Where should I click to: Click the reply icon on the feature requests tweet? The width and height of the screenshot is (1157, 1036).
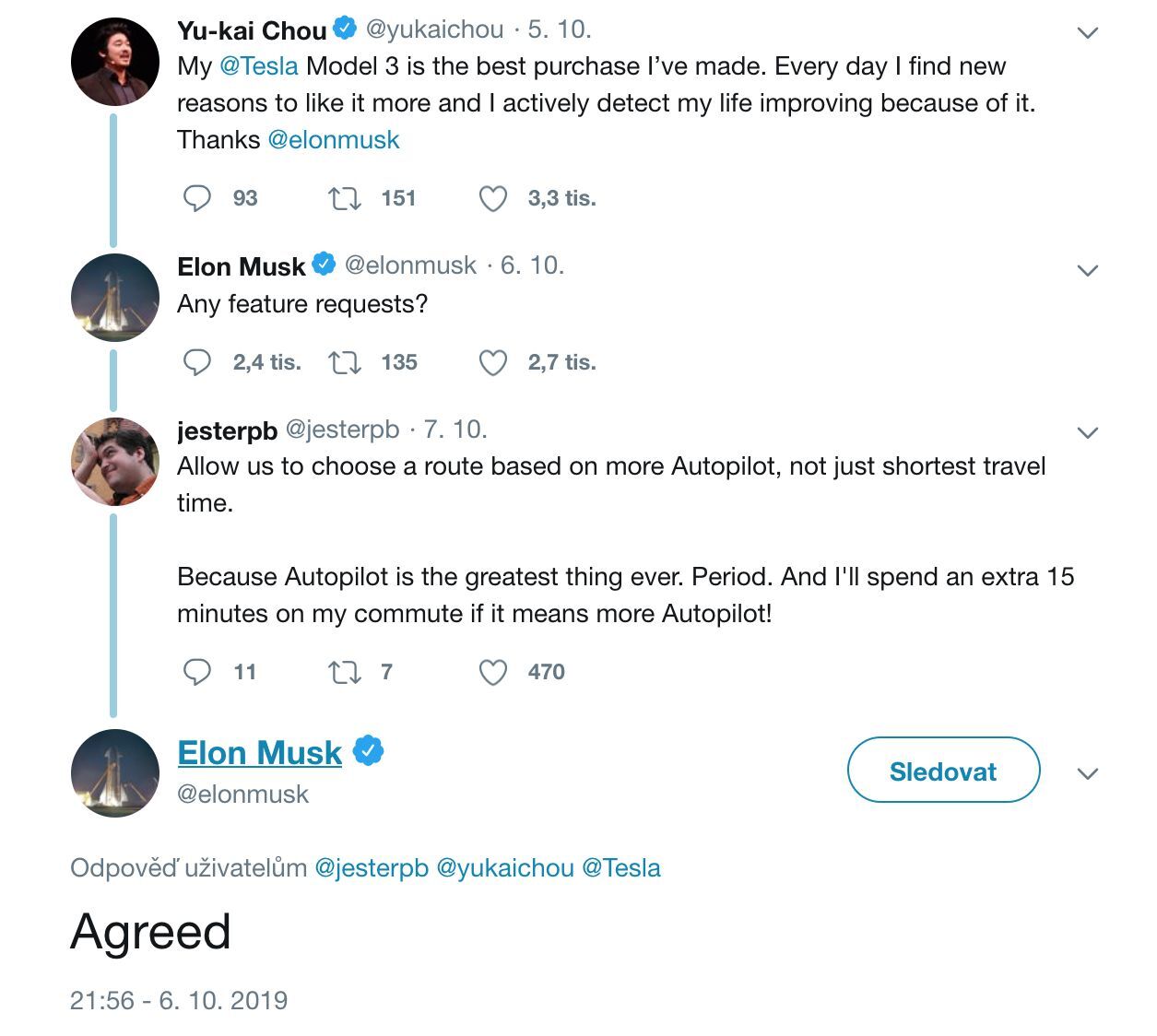click(198, 362)
